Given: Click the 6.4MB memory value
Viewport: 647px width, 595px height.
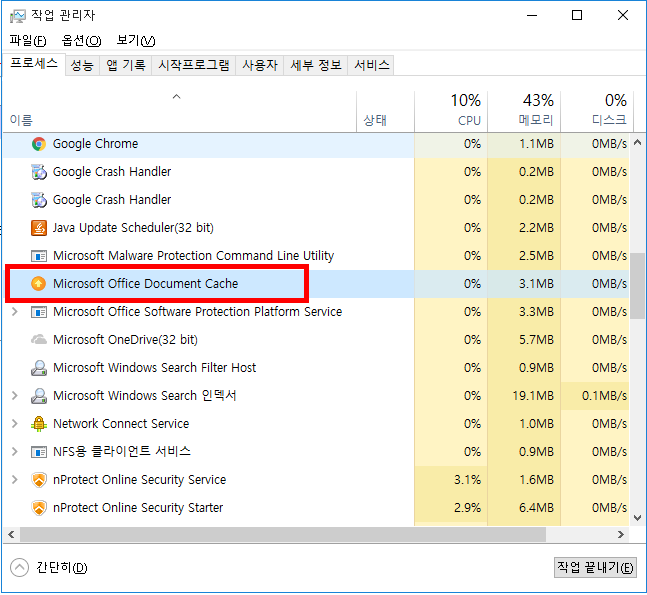Looking at the screenshot, I should [536, 508].
